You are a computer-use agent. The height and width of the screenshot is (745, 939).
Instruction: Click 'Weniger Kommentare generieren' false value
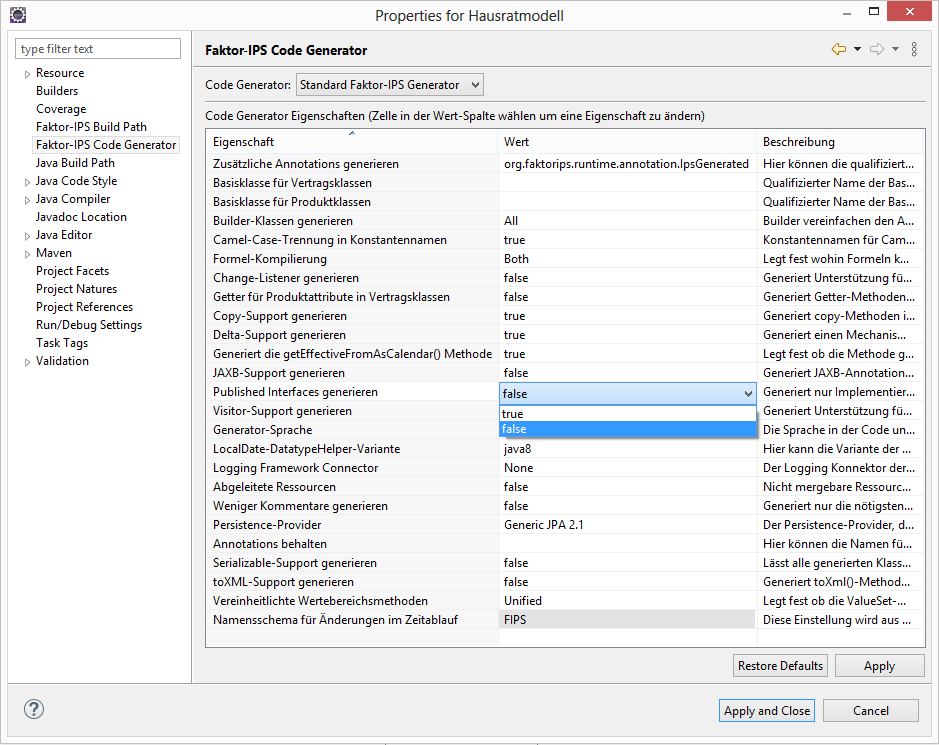516,505
